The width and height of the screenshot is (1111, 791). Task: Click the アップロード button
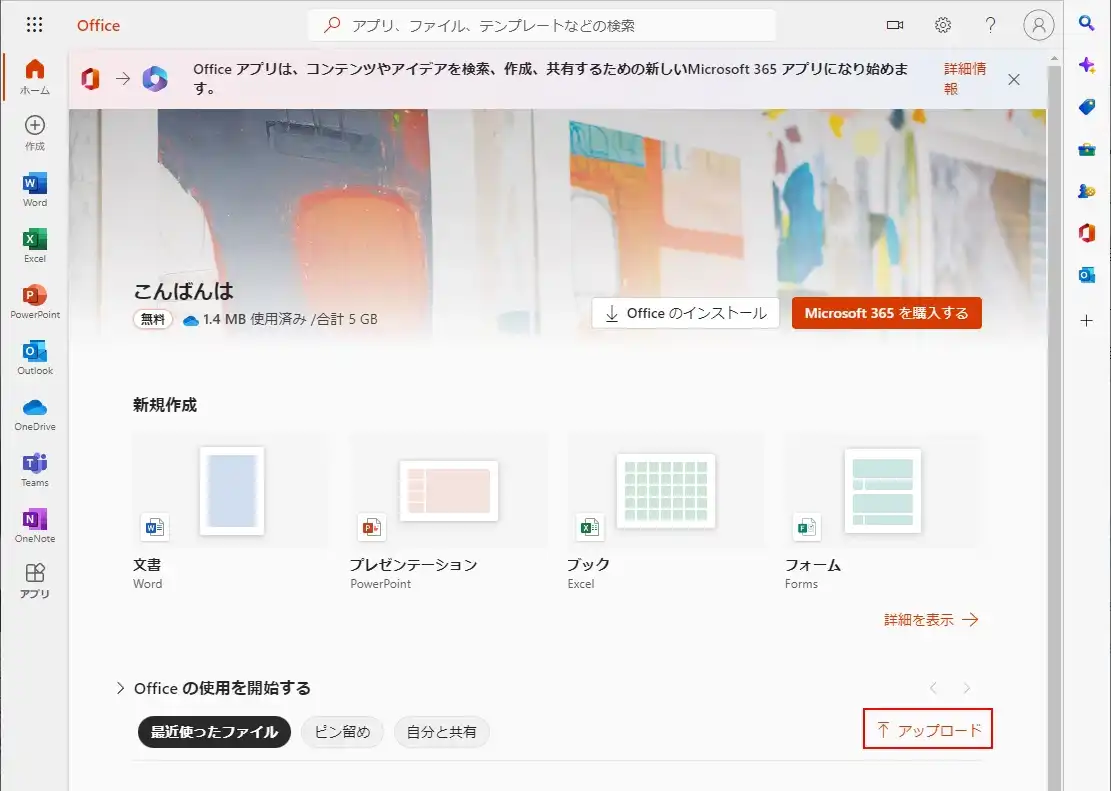928,729
